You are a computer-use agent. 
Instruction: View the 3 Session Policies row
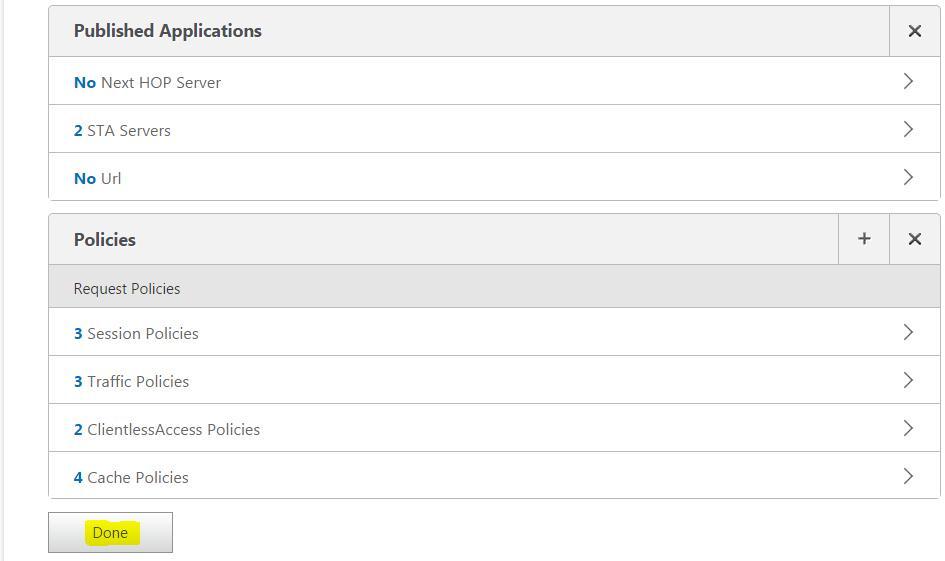[136, 333]
